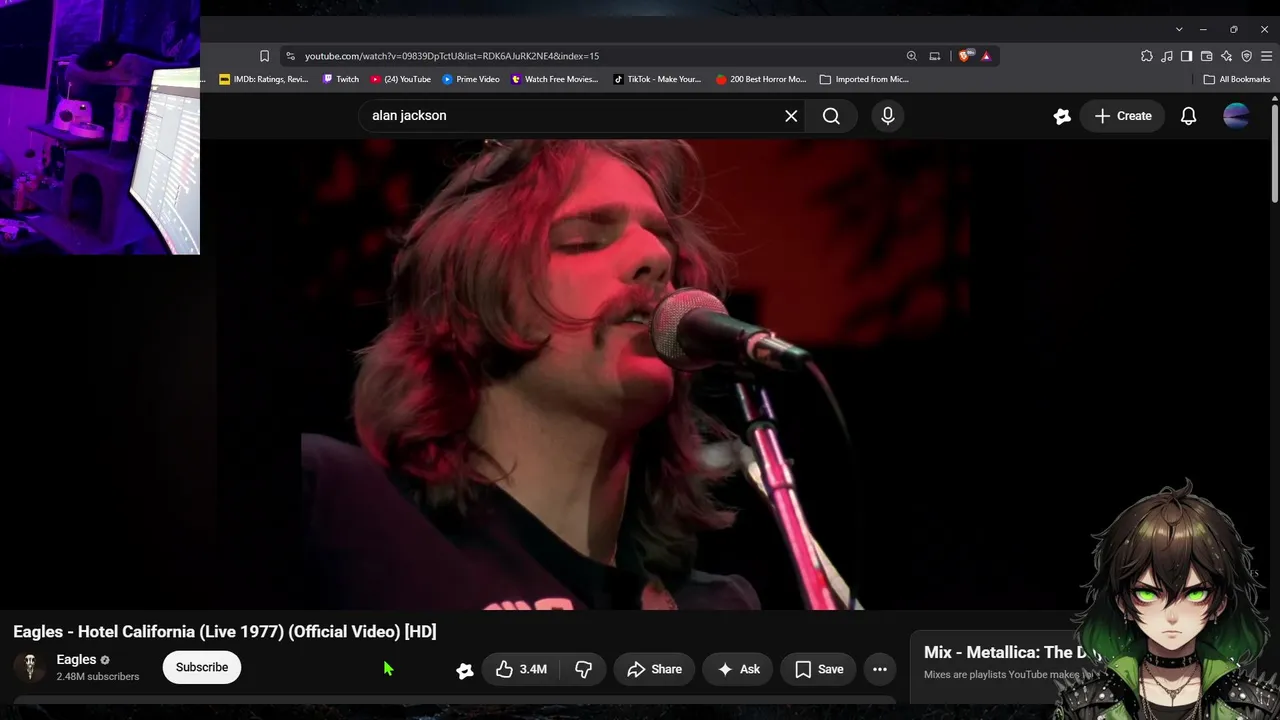Clear the YouTube search query
The image size is (1280, 720).
791,116
